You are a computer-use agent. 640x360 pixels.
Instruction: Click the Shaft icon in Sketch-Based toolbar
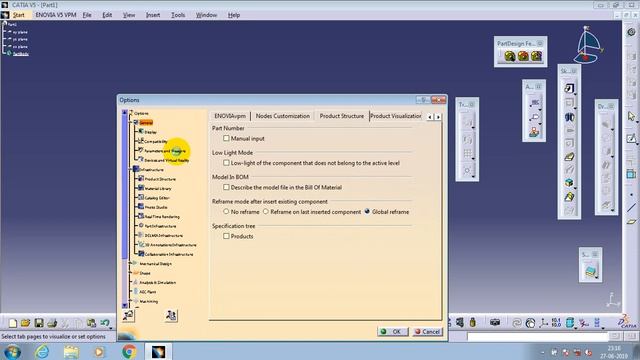[x=569, y=117]
